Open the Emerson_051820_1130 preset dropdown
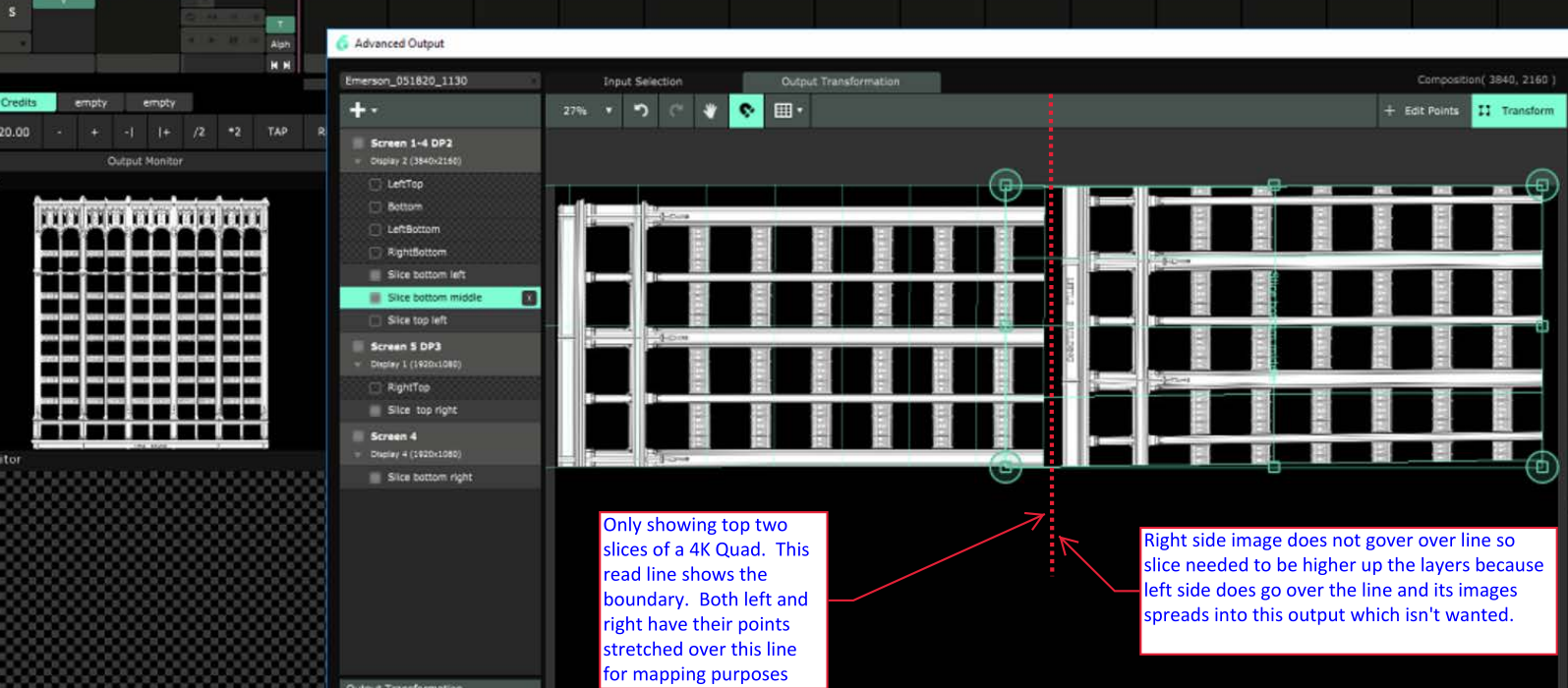Screen dimensions: 1568x688 pyautogui.click(x=439, y=81)
